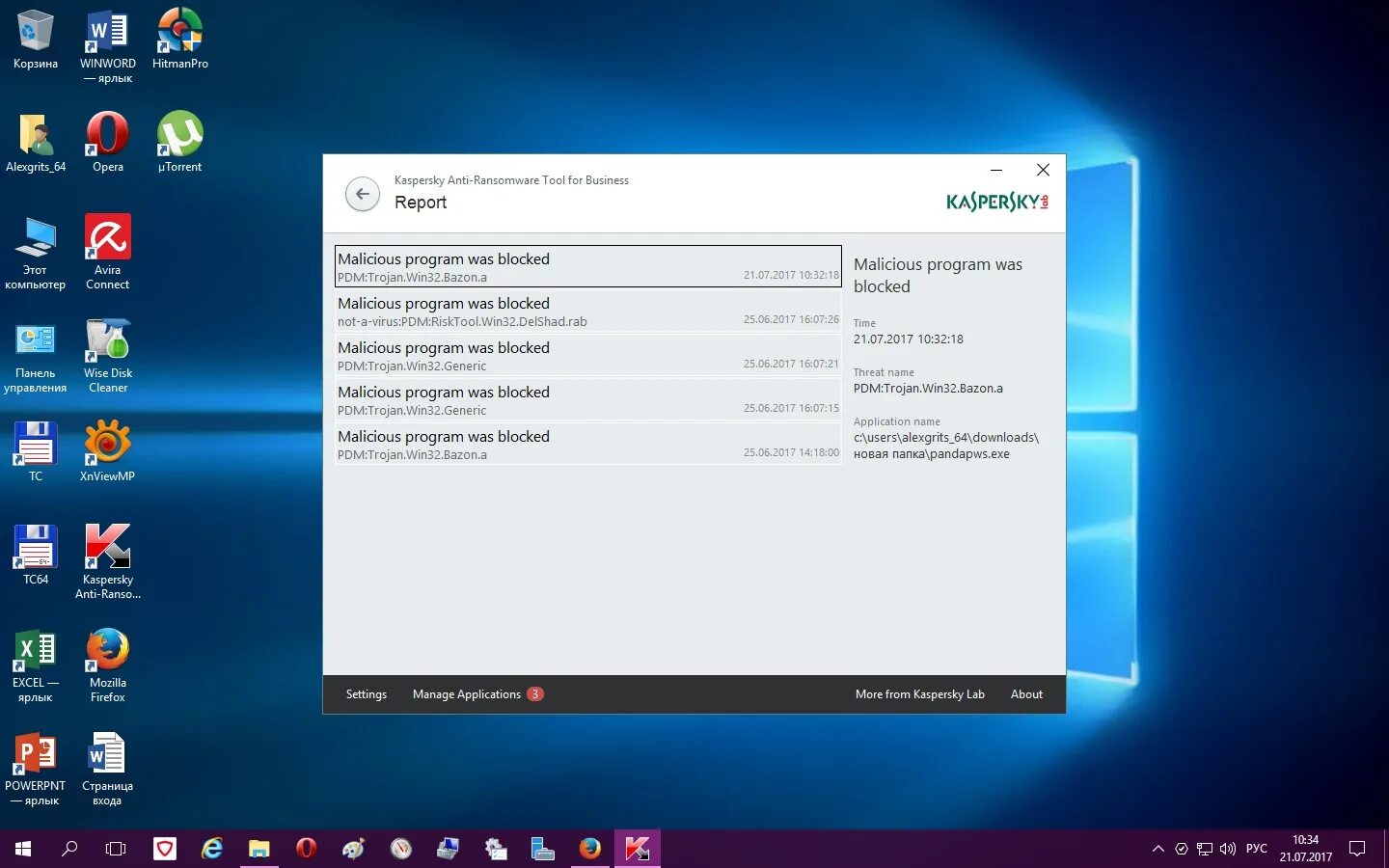1389x868 pixels.
Task: Show hidden system tray icons
Action: tap(1157, 849)
